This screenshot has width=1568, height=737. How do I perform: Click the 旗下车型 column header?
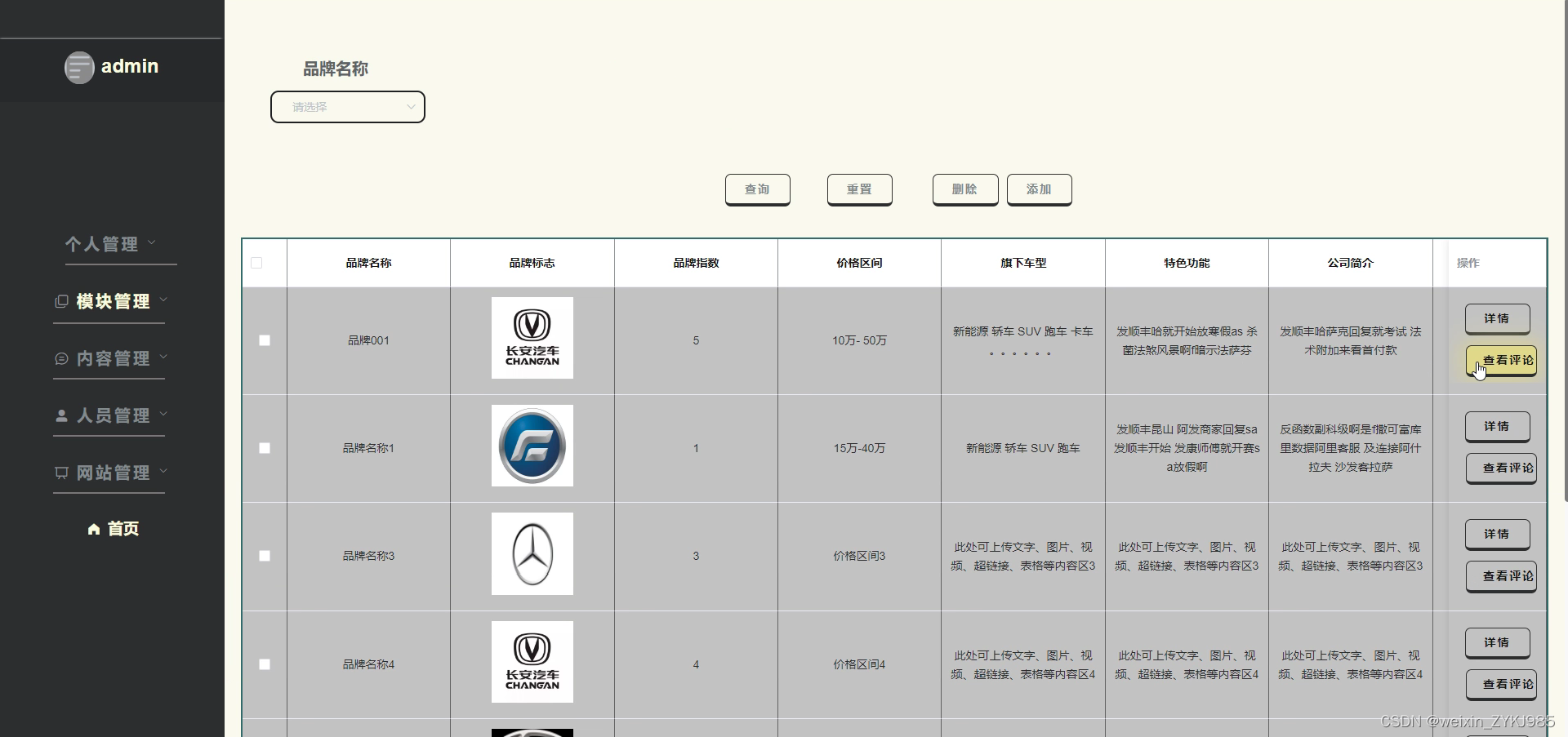1023,263
